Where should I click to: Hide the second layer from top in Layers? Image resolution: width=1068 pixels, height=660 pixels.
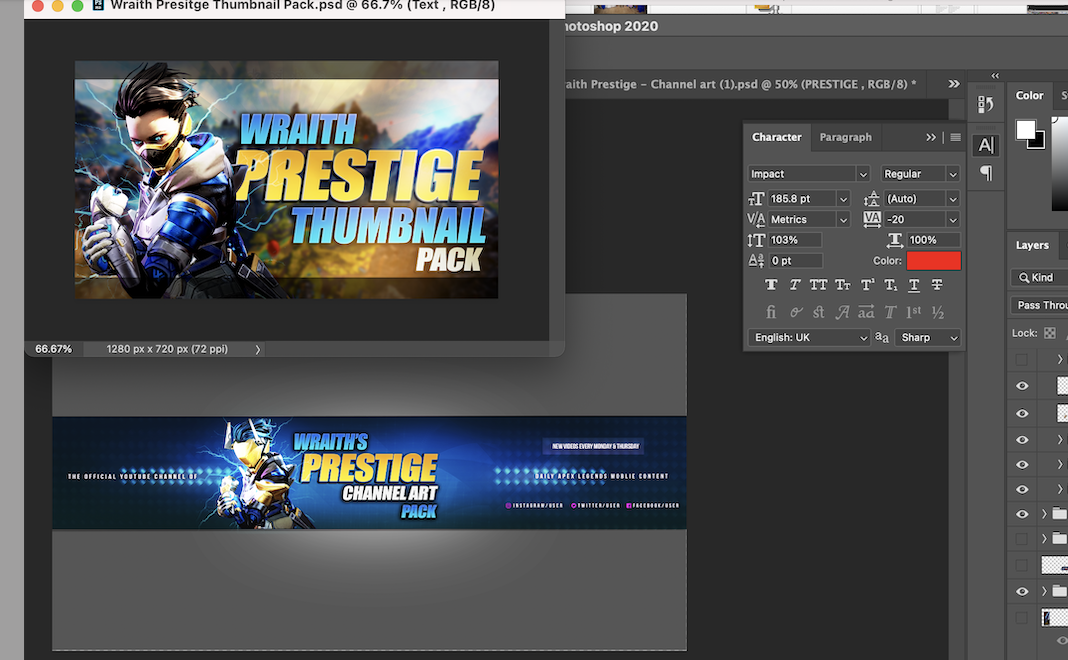(x=1022, y=386)
